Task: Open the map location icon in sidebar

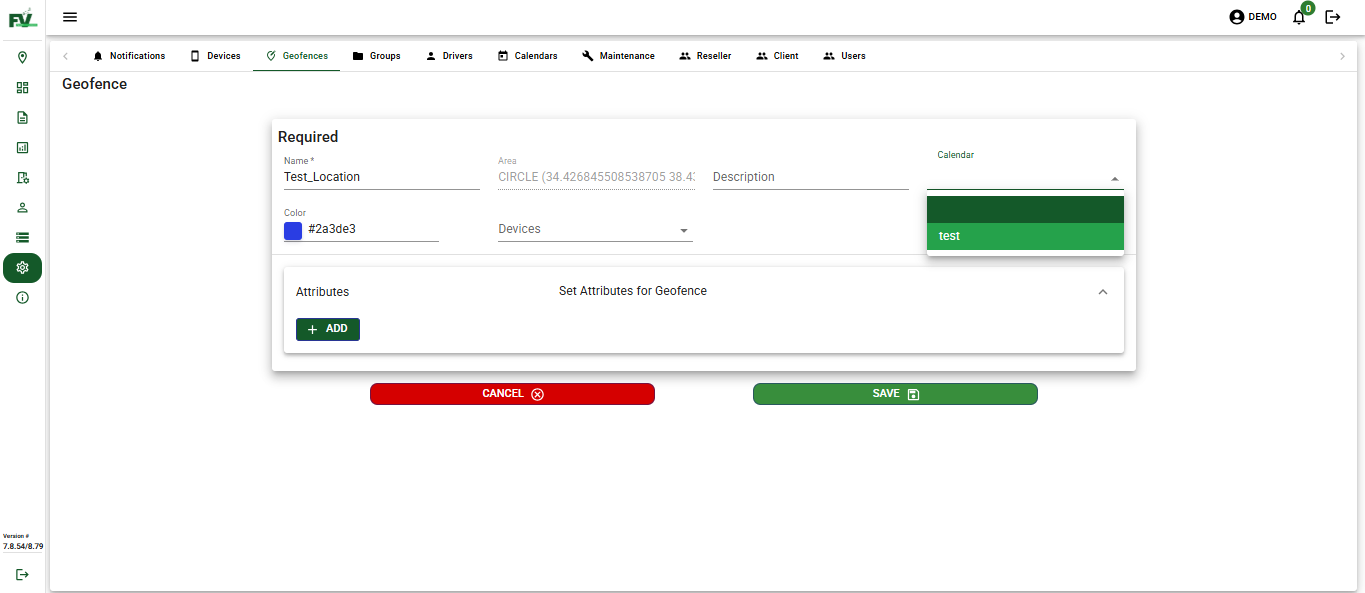Action: [x=22, y=57]
